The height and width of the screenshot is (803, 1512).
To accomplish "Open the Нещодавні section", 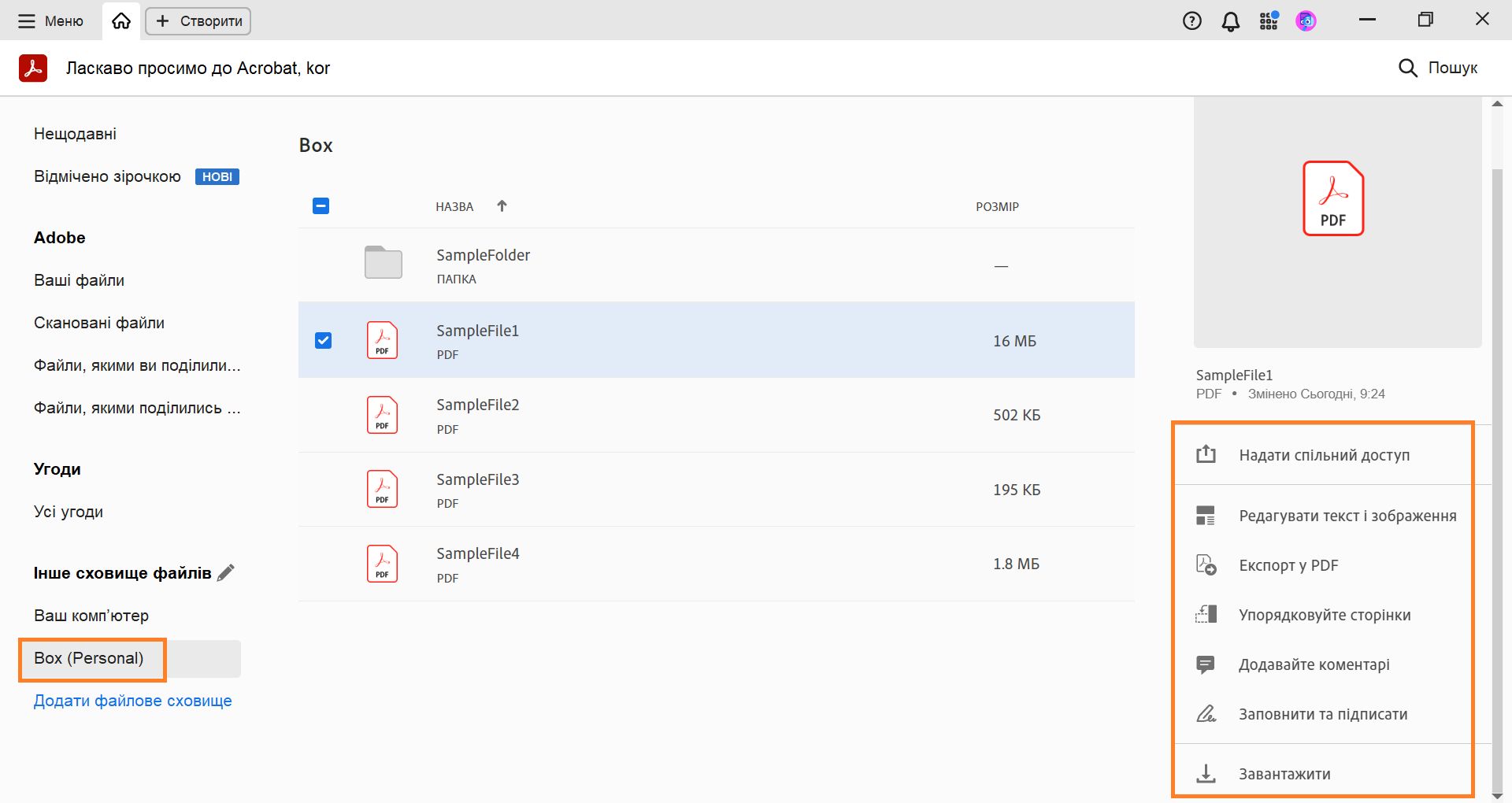I will [x=75, y=134].
